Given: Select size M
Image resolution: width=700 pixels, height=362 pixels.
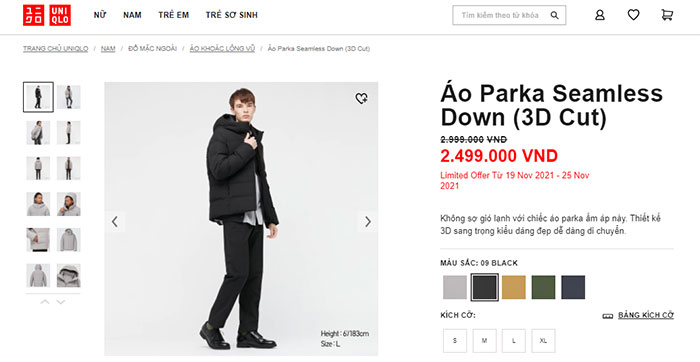Looking at the screenshot, I should click(484, 341).
